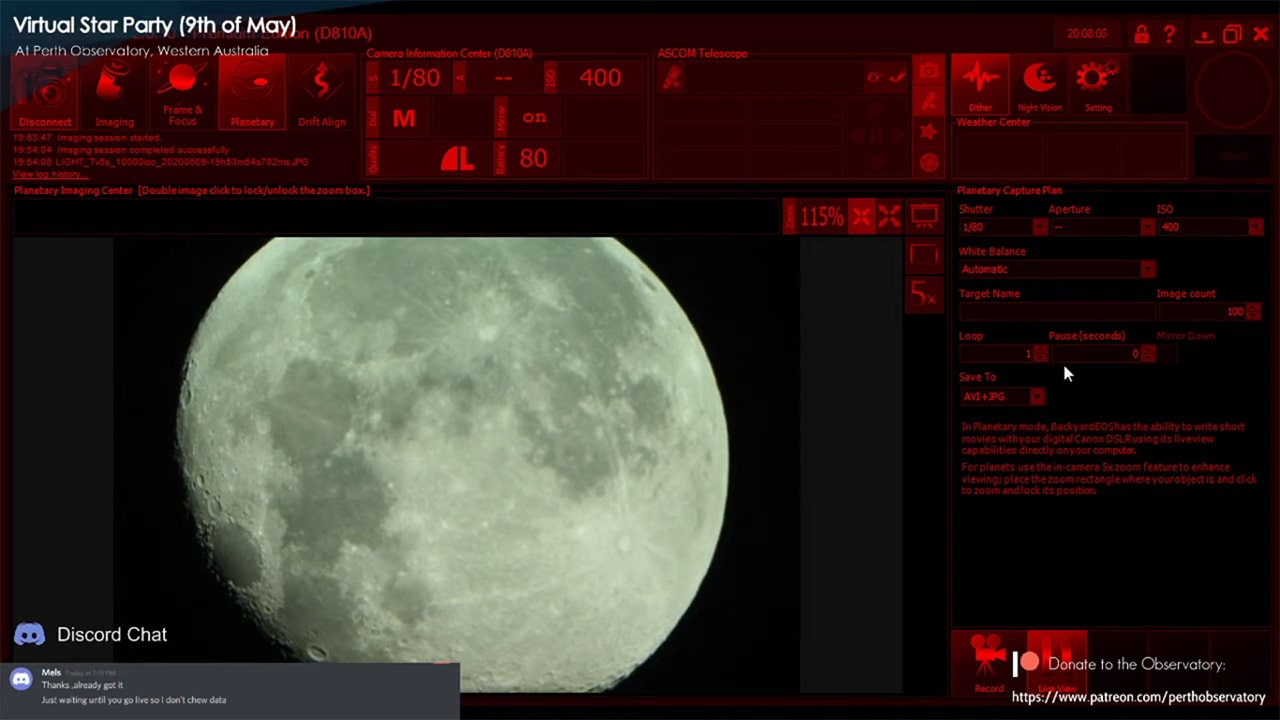Click the Record camera button
The image size is (1280, 720).
pos(988,664)
